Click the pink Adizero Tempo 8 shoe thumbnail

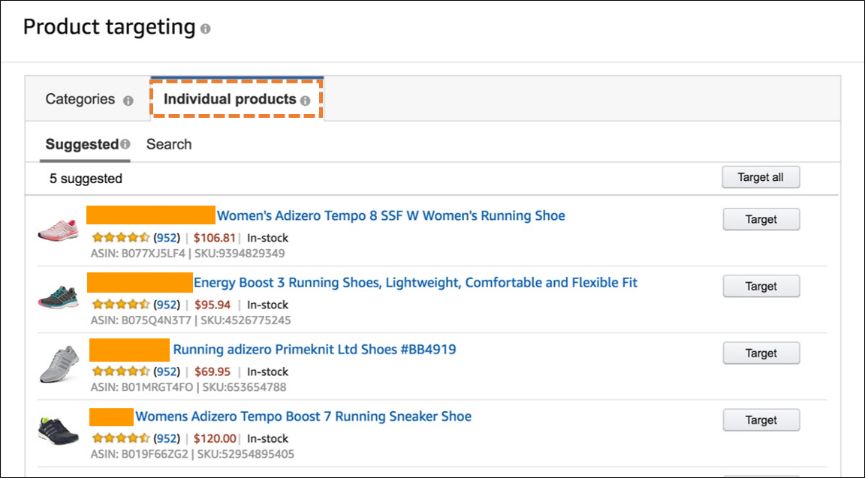click(x=58, y=228)
